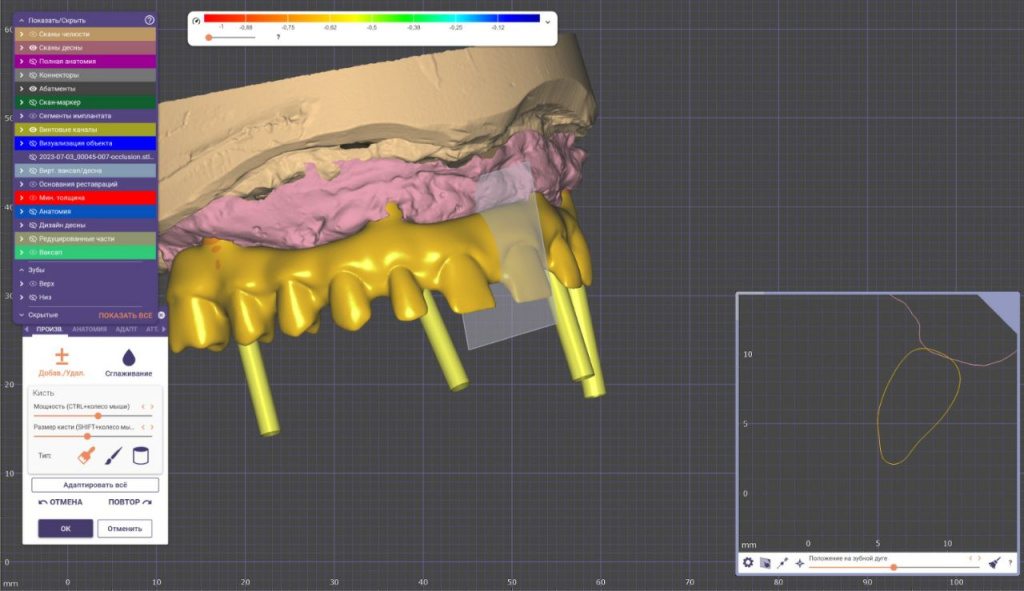Open help icon in Показать/Скрыть panel

[149, 20]
